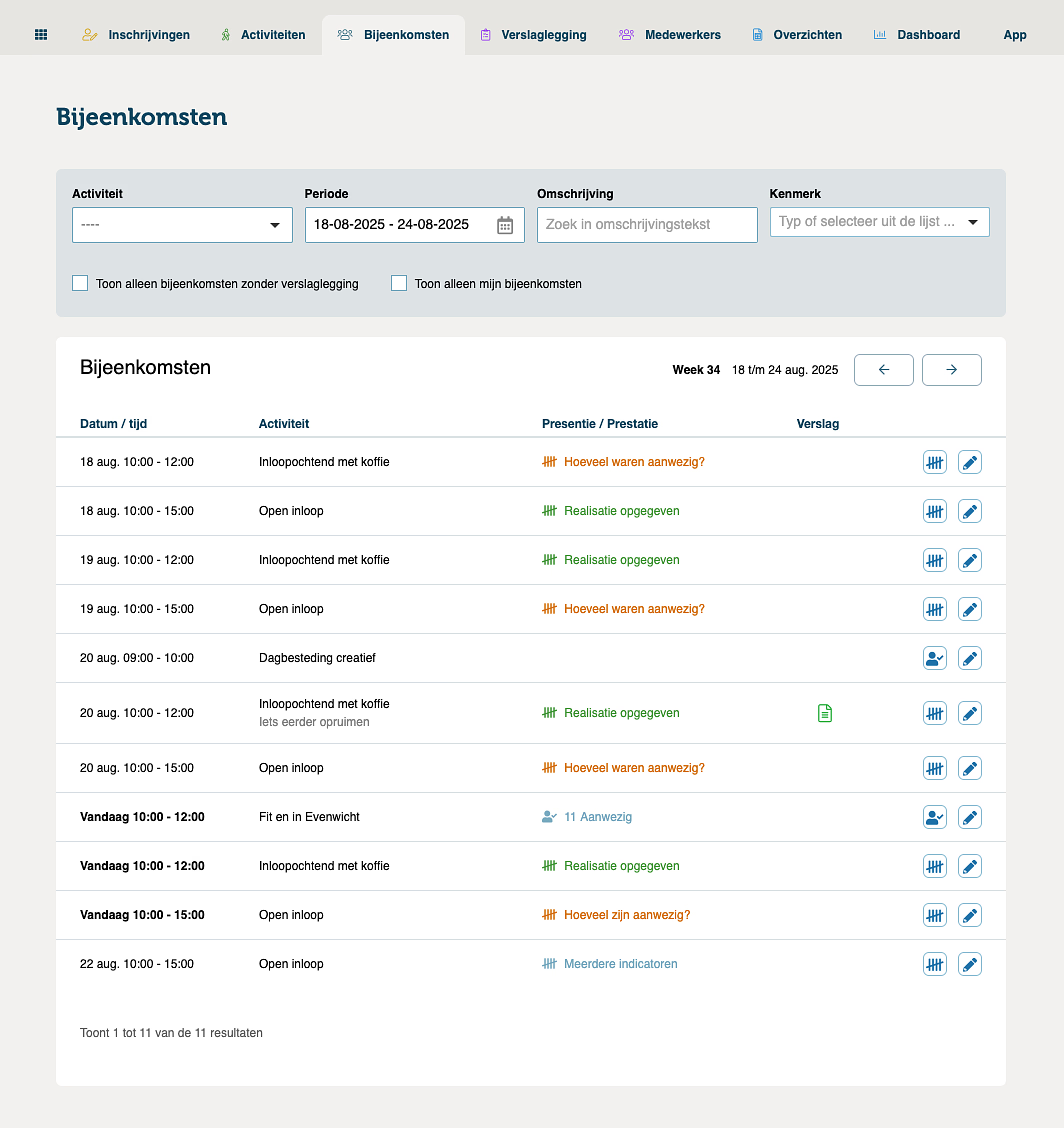
Task: Click the 'Activiteit' column header
Action: pos(283,424)
